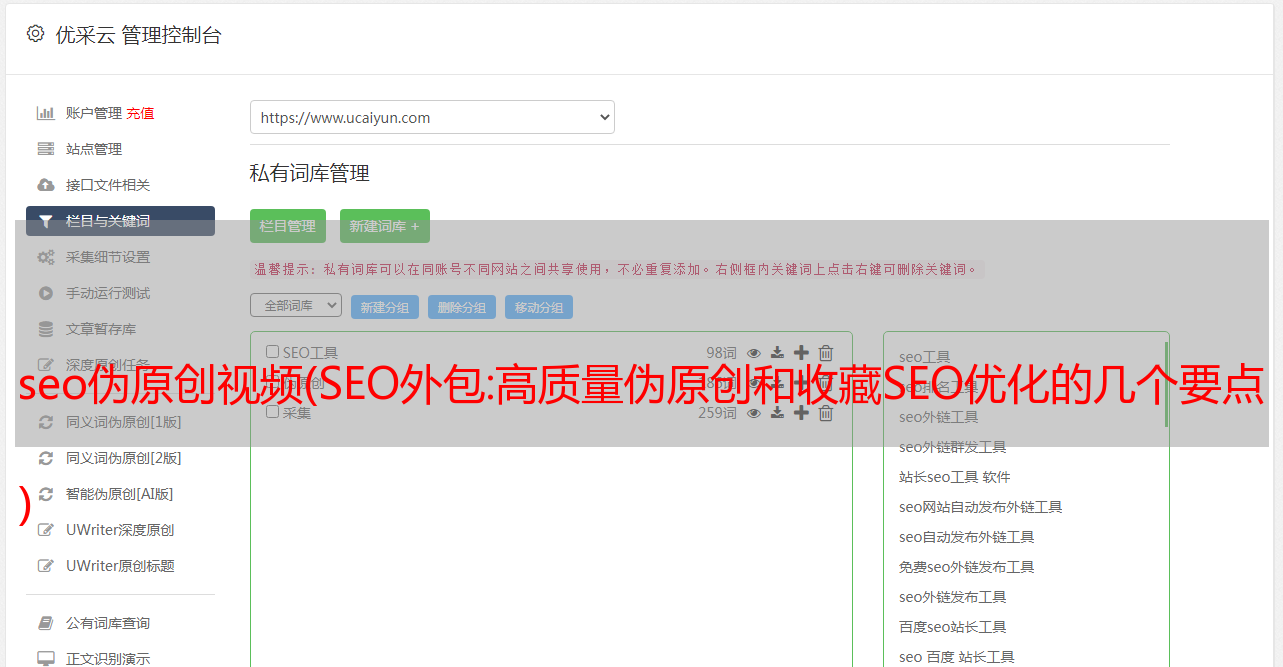1283x667 pixels.
Task: Click the monitor icon for 正文识别演示
Action: coord(46,659)
